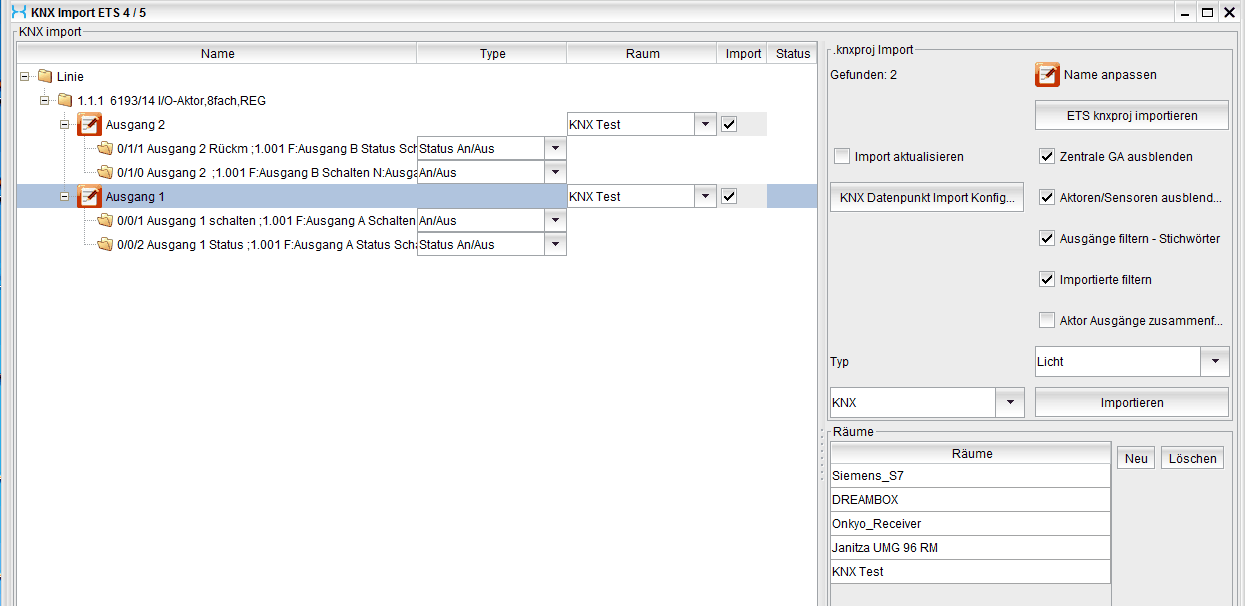1245x606 pixels.
Task: Collapse the Ausgang 1 node
Action: pos(64,196)
